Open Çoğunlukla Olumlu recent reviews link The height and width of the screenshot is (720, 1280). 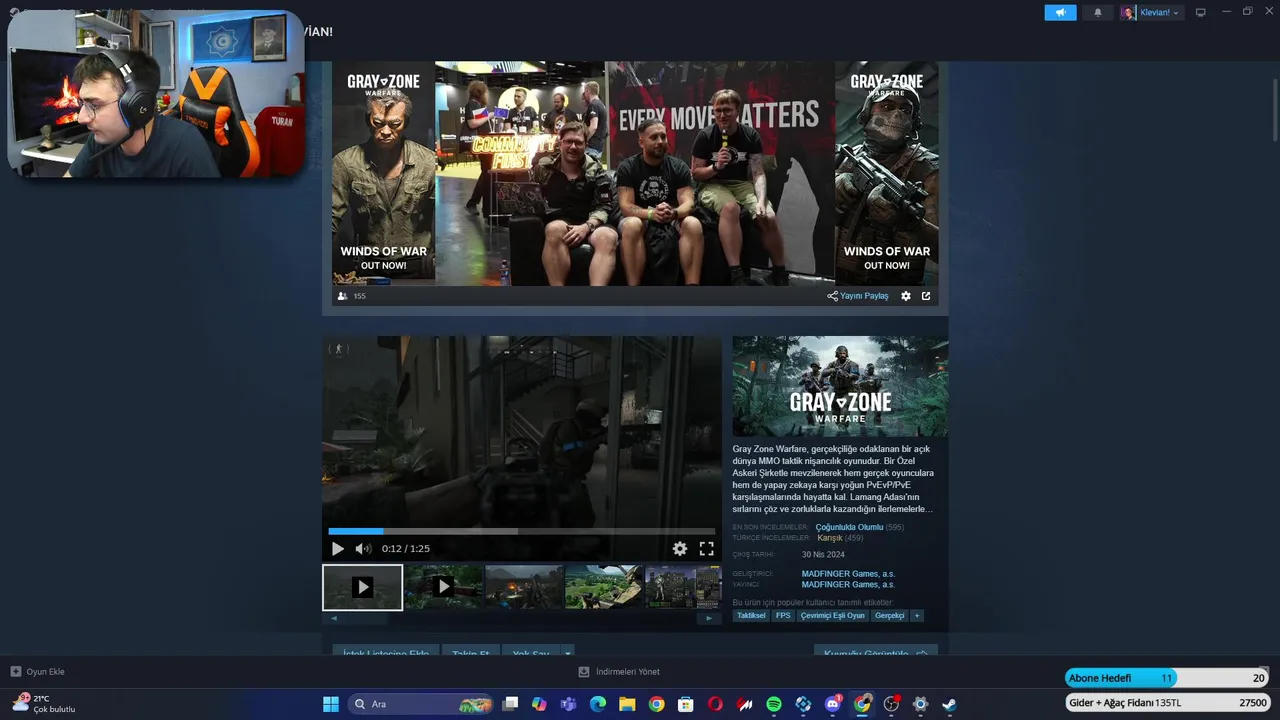tap(849, 527)
